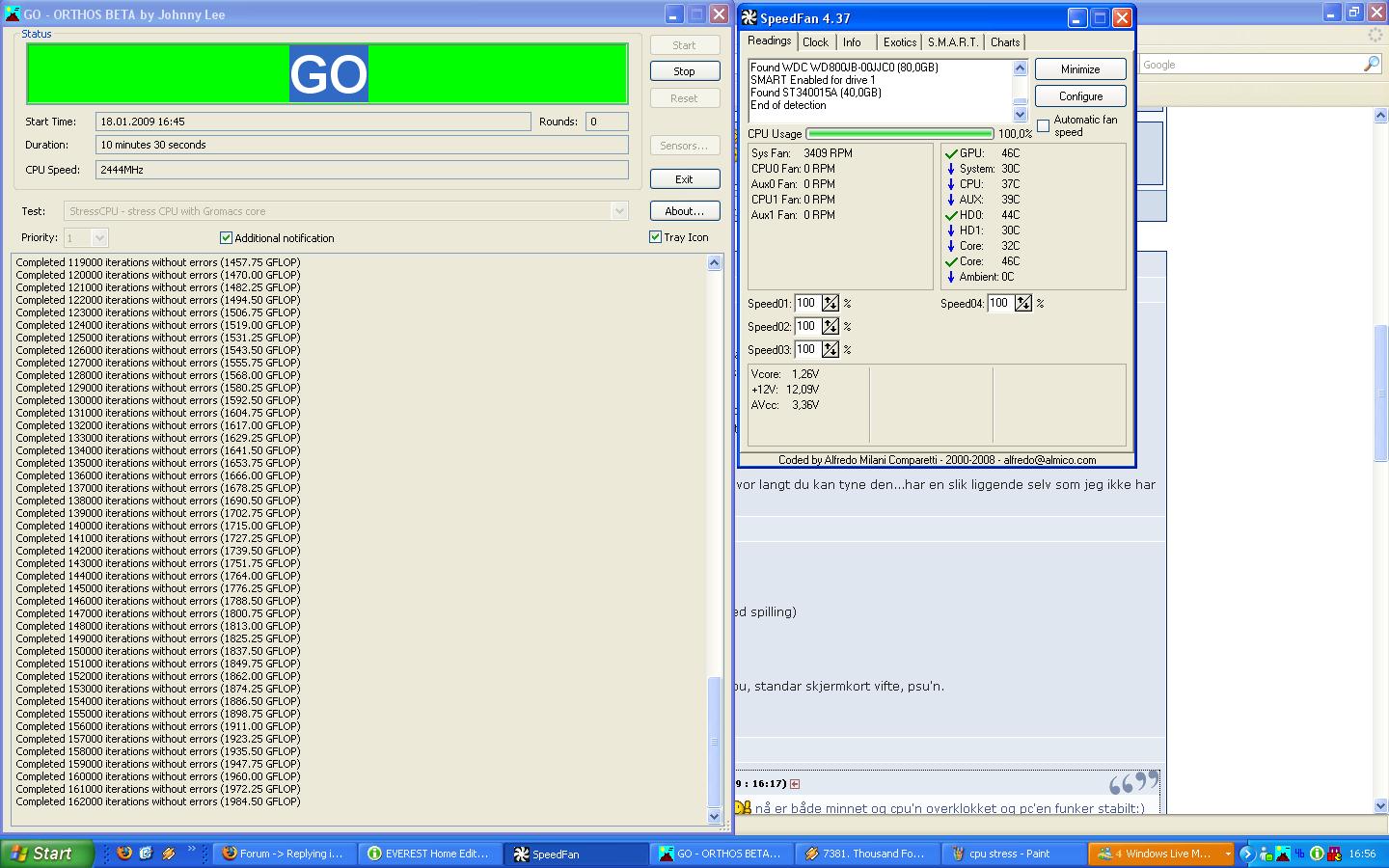
Task: Enable Automatic fan speed checkbox
Action: pyautogui.click(x=1044, y=126)
